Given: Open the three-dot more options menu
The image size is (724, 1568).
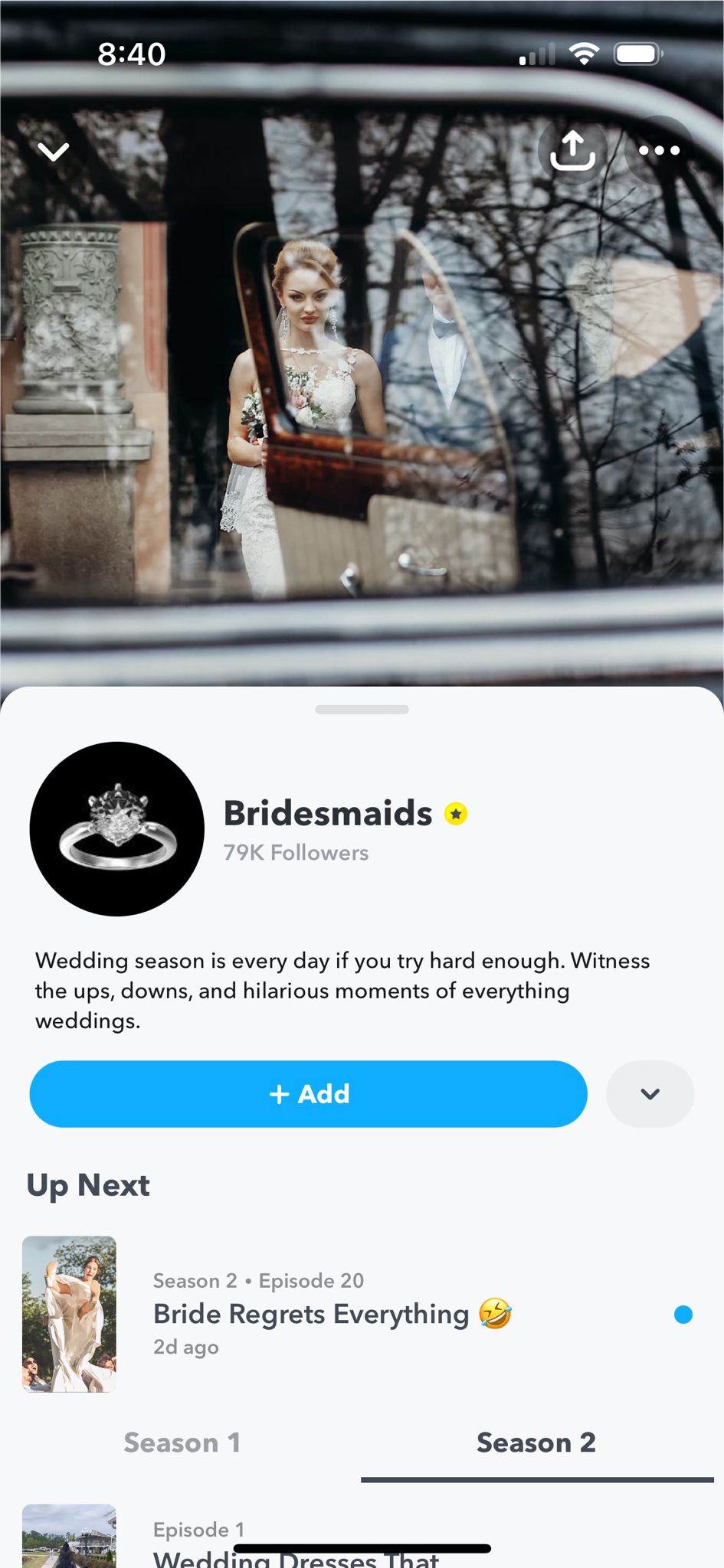Looking at the screenshot, I should pos(659,150).
